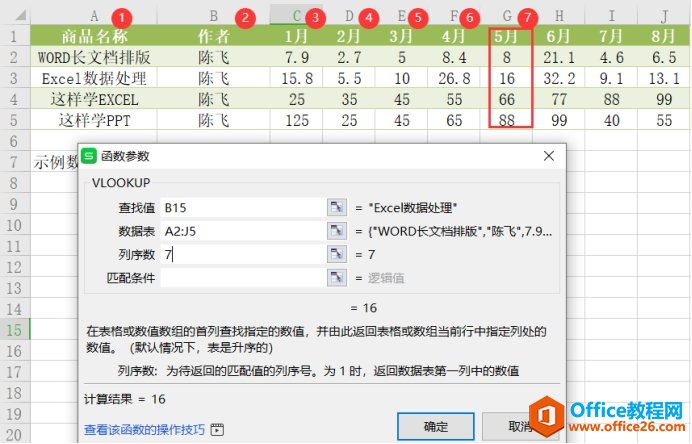Click the 查找值 input field containing B15
692x444 pixels.
pyautogui.click(x=244, y=207)
